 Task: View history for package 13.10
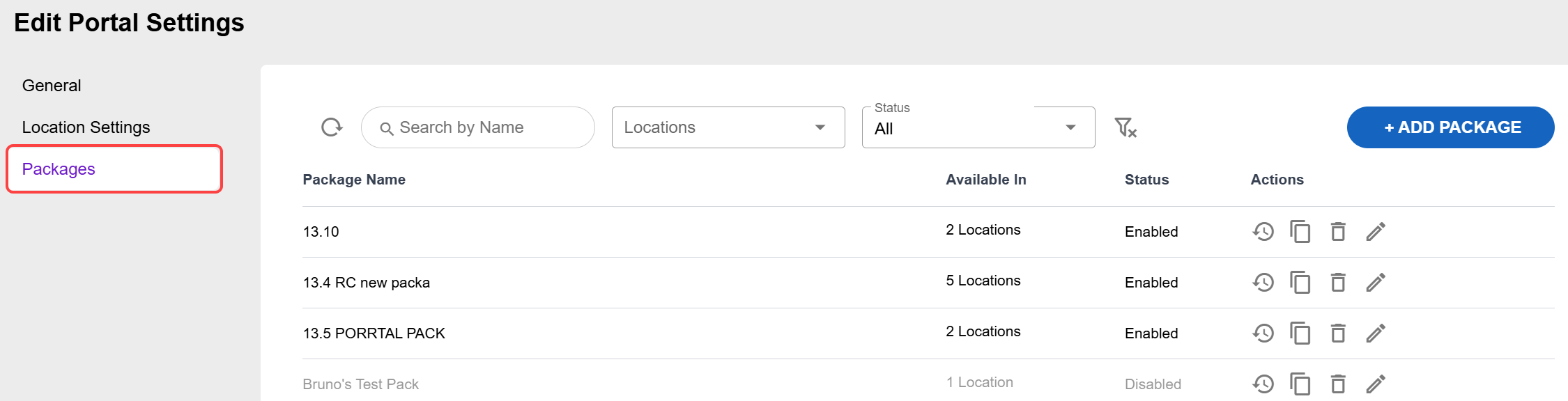click(1263, 232)
